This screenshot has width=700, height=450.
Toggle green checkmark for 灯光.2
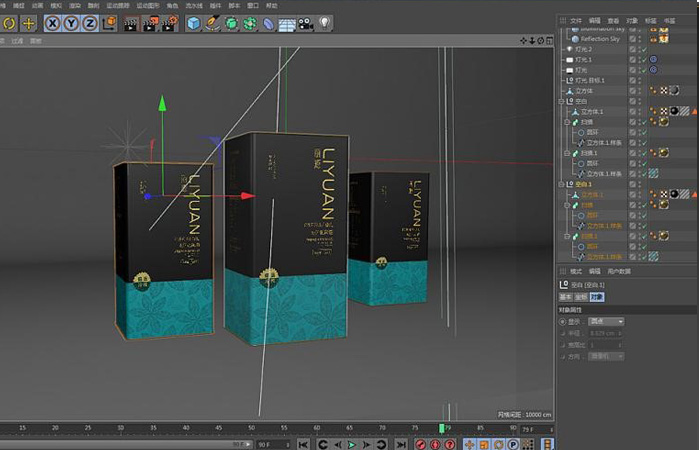[642, 49]
